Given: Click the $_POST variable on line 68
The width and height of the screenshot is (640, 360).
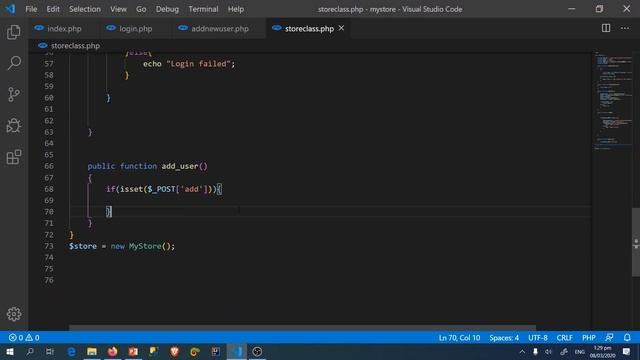Looking at the screenshot, I should [x=161, y=189].
